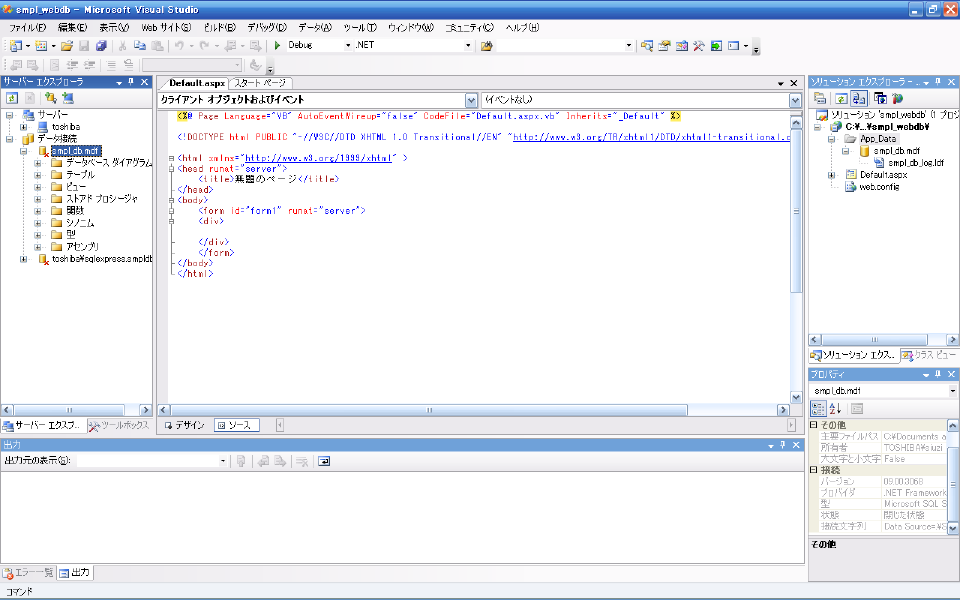Click Solution Explorer's Properties icon
The width and height of the screenshot is (960, 600).
[820, 99]
